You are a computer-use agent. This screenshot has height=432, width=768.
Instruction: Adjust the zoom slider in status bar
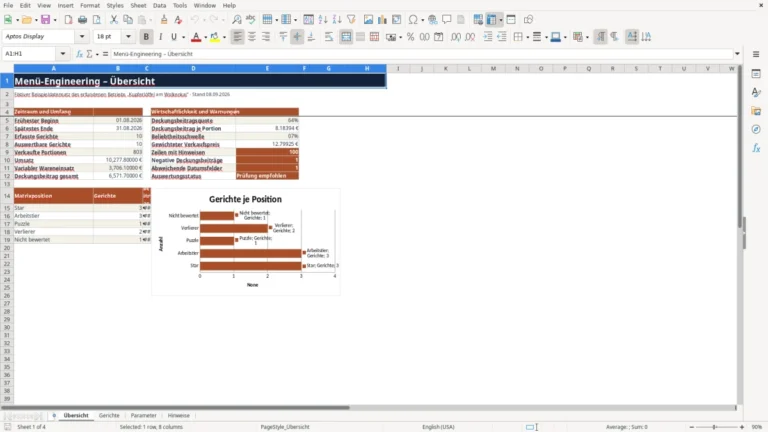[714, 427]
